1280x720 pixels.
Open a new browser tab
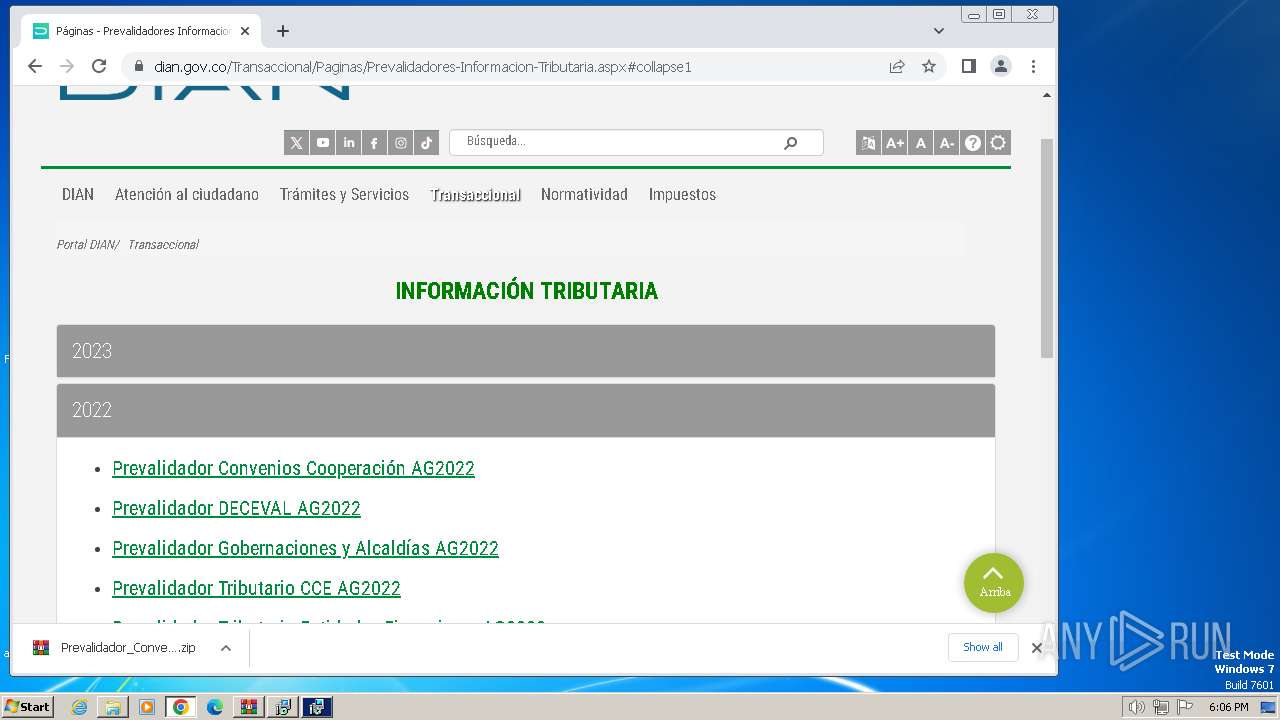pos(283,31)
